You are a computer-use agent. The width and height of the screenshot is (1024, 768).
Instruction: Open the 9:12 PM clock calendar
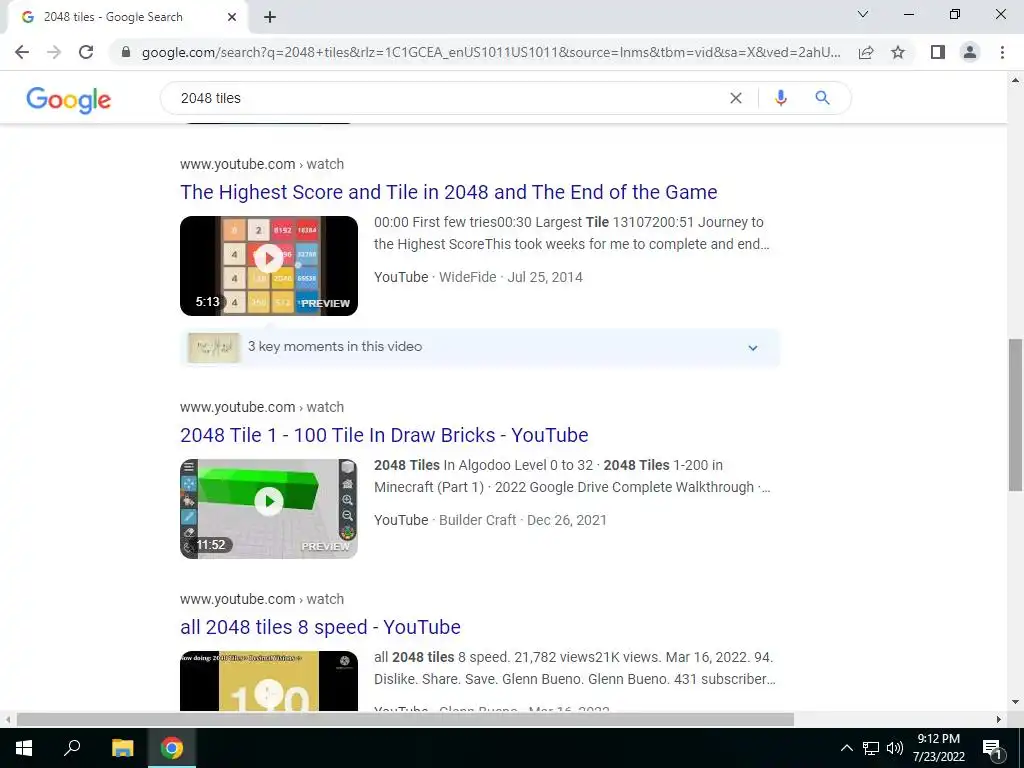(x=938, y=748)
